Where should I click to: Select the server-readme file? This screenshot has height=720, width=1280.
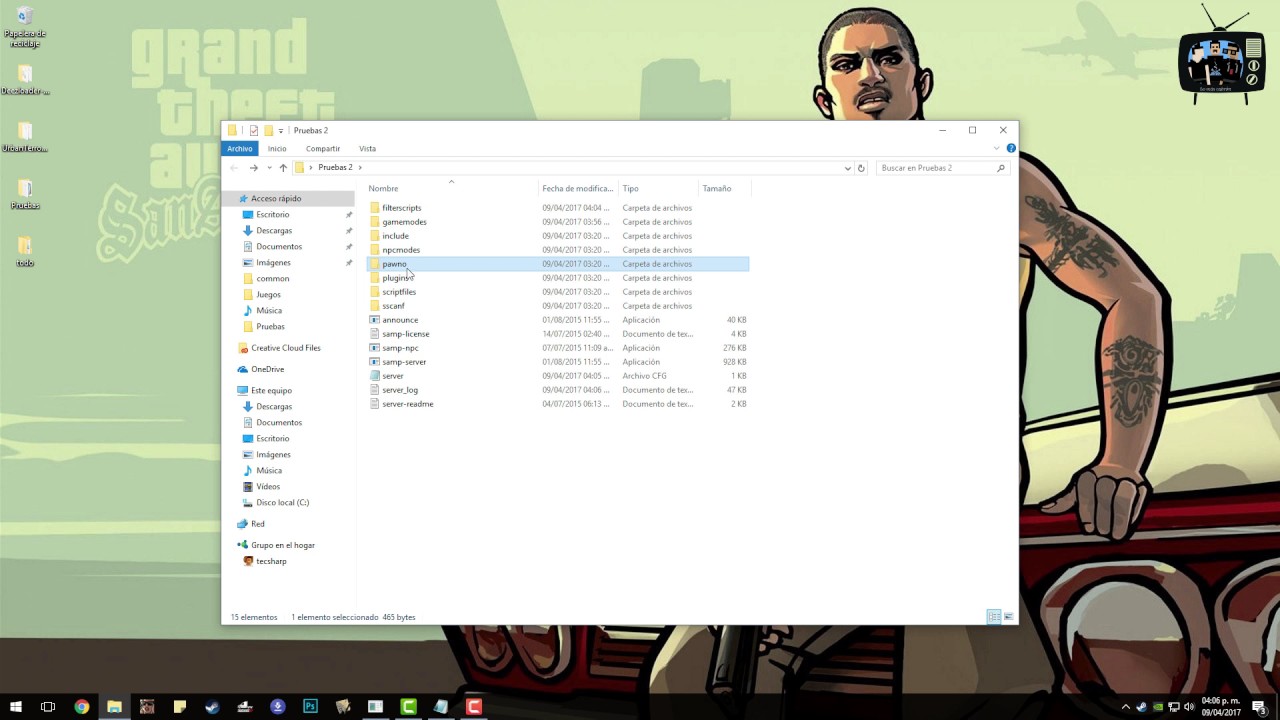(x=407, y=404)
